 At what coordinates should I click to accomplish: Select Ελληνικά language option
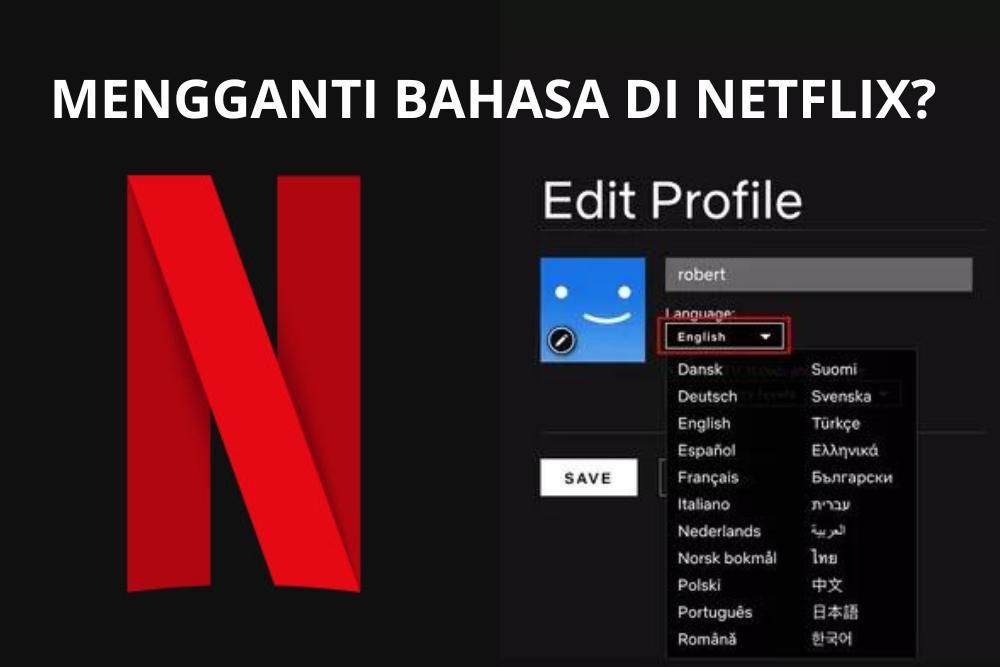pos(844,451)
